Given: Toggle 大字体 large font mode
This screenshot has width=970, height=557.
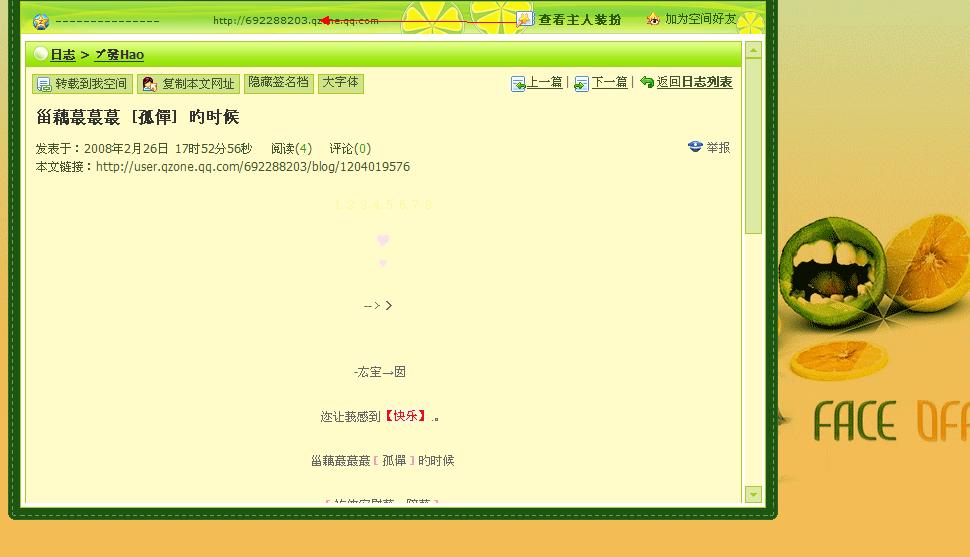Looking at the screenshot, I should [x=340, y=83].
